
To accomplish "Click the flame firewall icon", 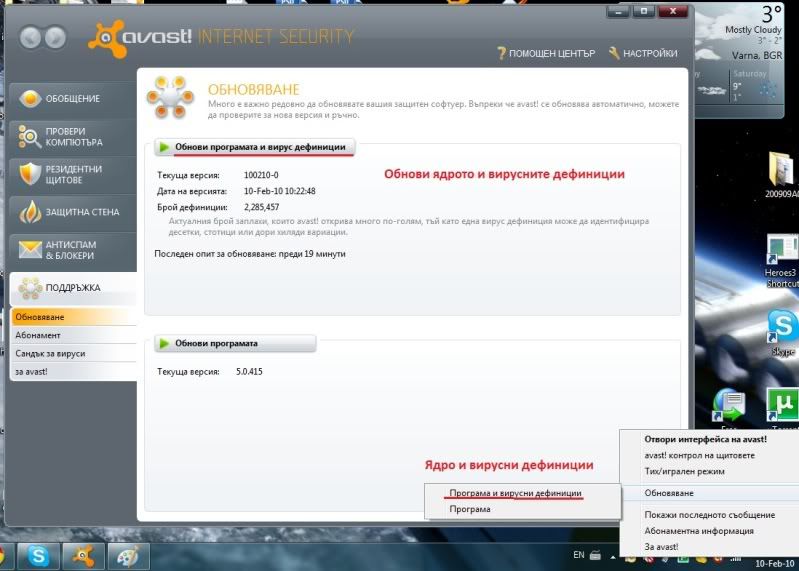I will [x=30, y=211].
